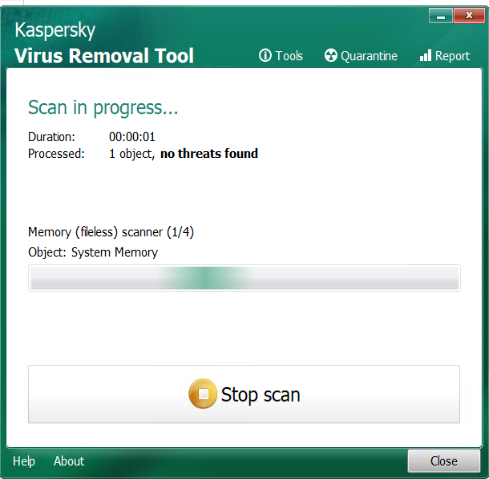Click the 'Duration:' label
Screen dimensions: 489x479
point(52,137)
